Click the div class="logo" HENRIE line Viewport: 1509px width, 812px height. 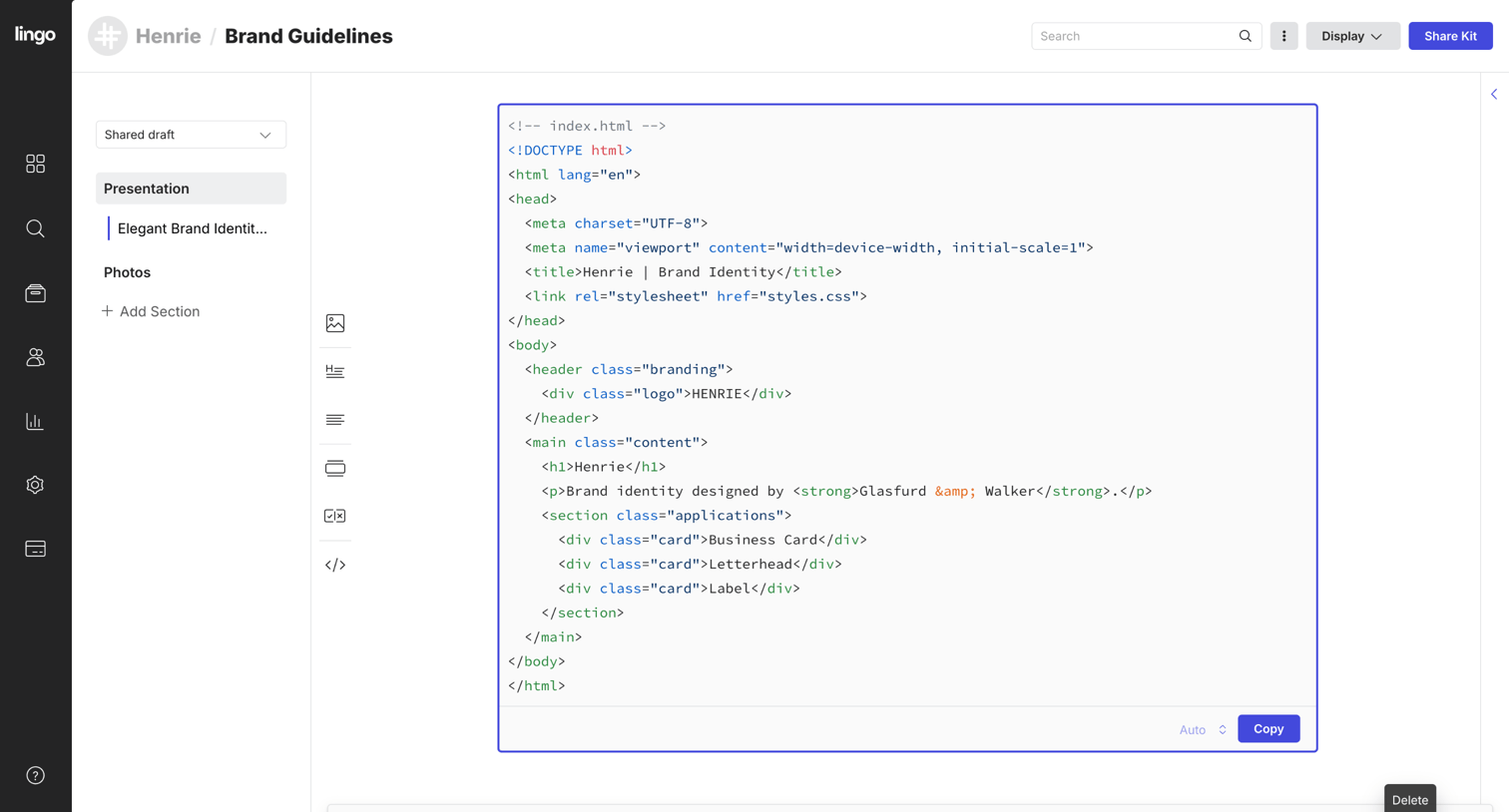(x=667, y=394)
